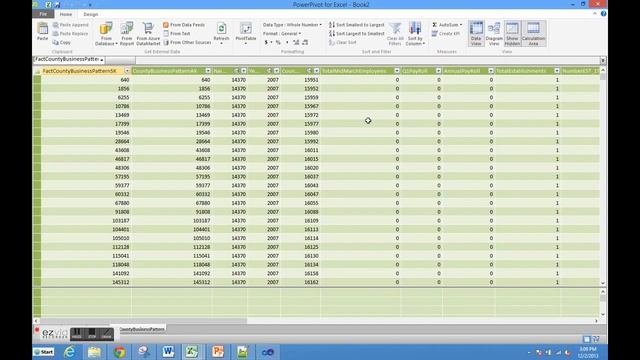Open the From Database import menu
This screenshot has width=640, height=360.
coord(106,34)
